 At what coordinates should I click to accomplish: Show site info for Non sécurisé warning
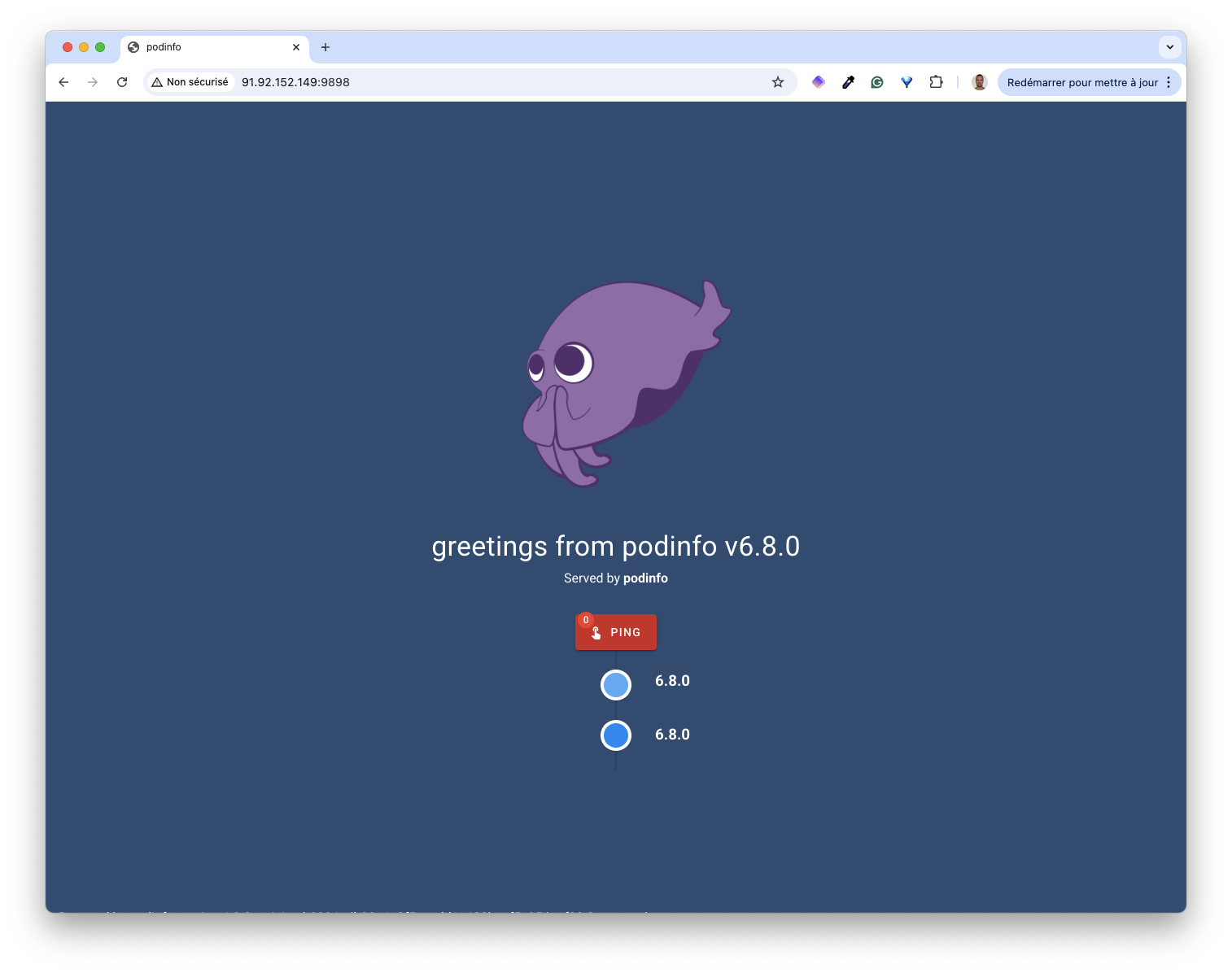pos(190,82)
